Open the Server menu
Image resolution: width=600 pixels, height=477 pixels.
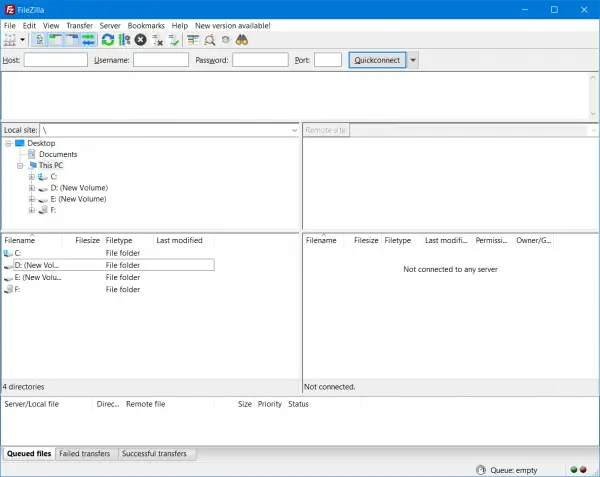(x=110, y=26)
